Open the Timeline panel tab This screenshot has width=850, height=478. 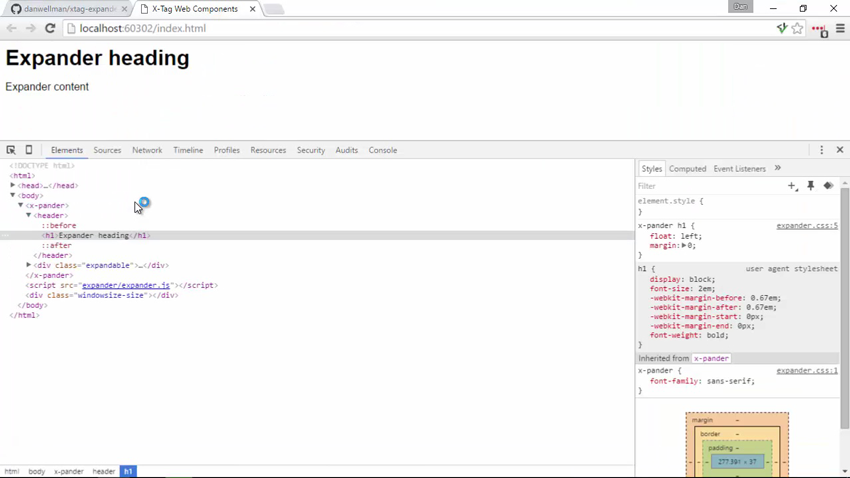click(x=188, y=150)
